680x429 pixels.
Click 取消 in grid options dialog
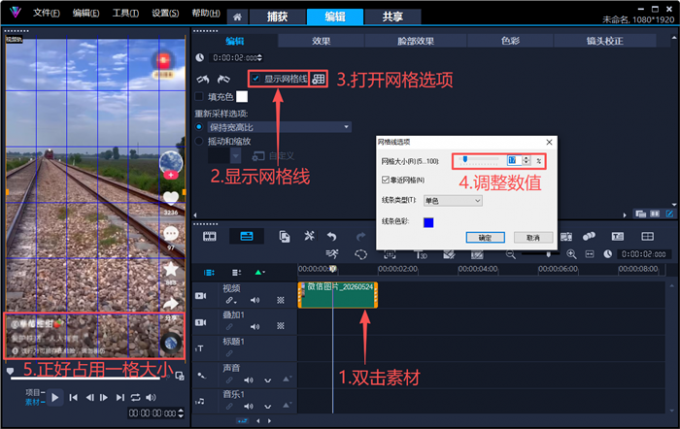[x=533, y=237]
